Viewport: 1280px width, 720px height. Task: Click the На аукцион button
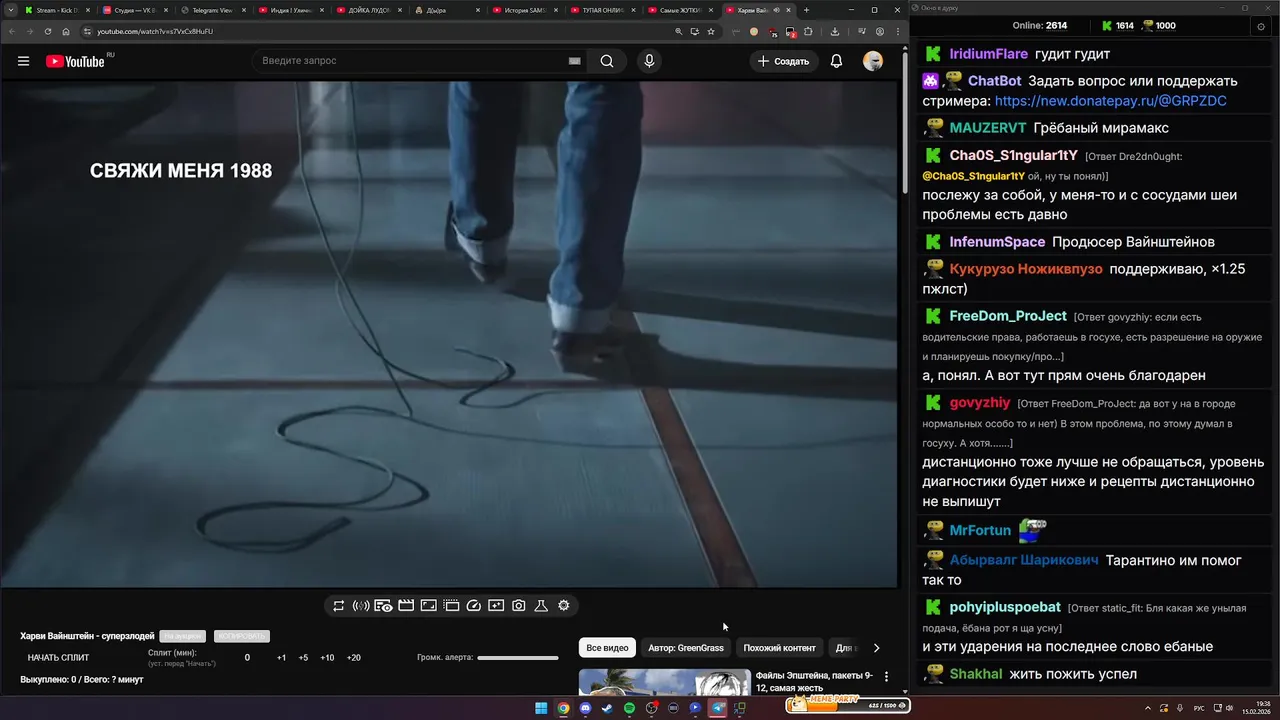182,636
